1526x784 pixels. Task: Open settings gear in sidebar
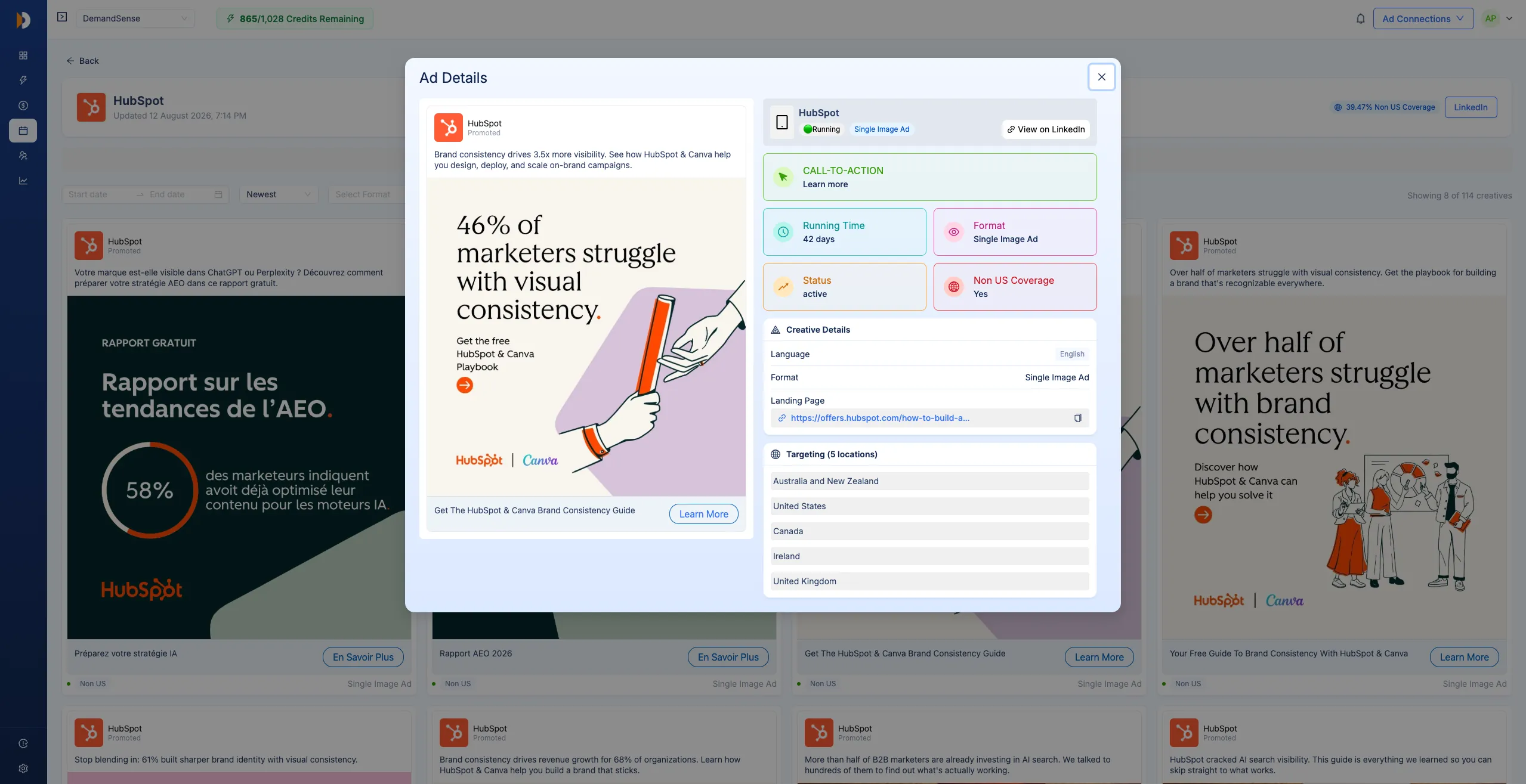[x=23, y=768]
